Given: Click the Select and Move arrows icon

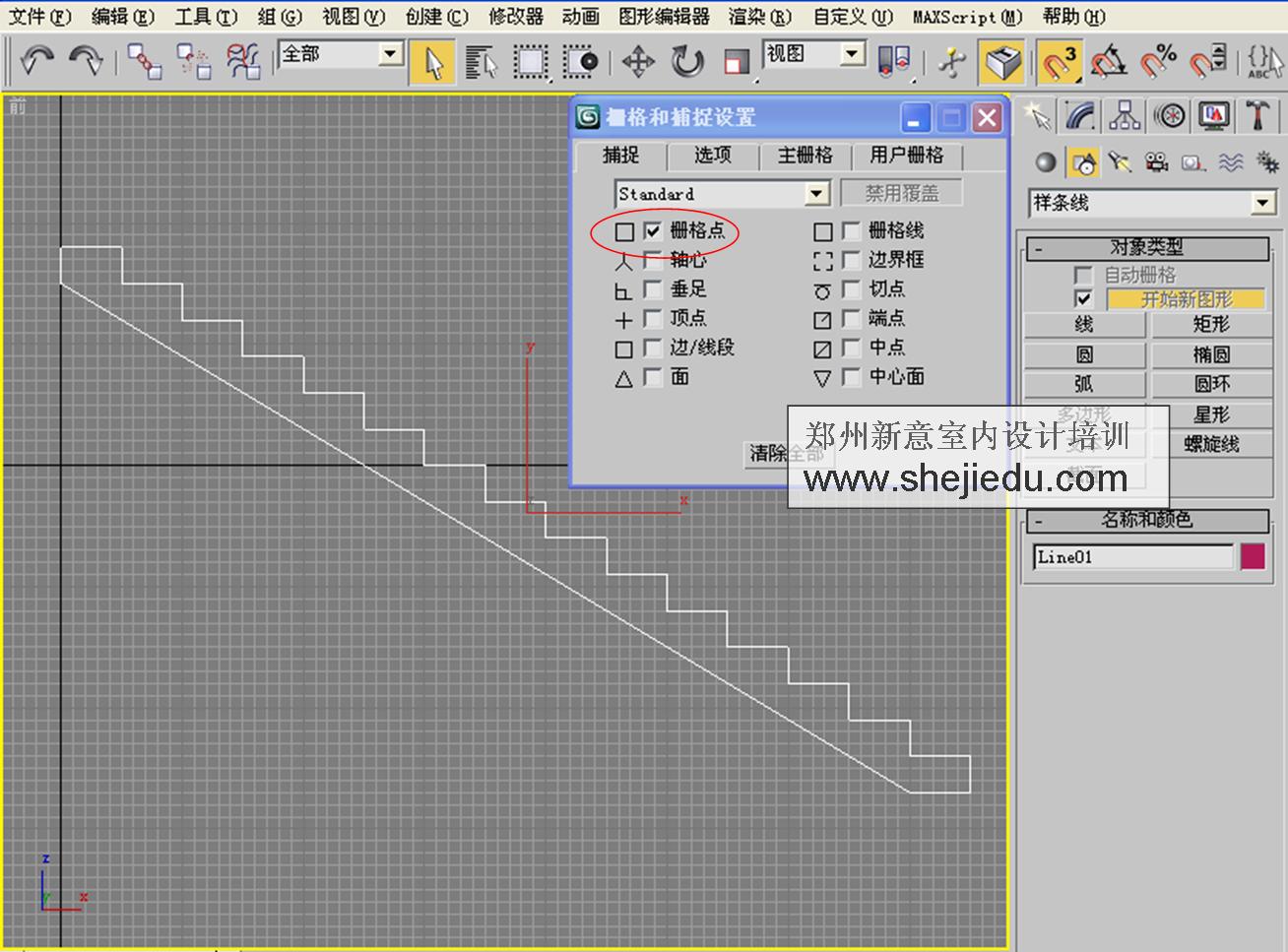Looking at the screenshot, I should pyautogui.click(x=638, y=61).
